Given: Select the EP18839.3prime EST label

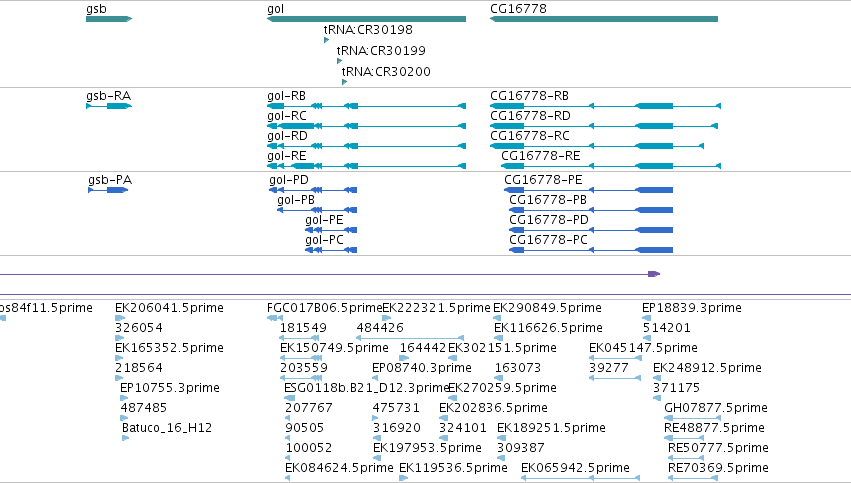Looking at the screenshot, I should [x=692, y=308].
